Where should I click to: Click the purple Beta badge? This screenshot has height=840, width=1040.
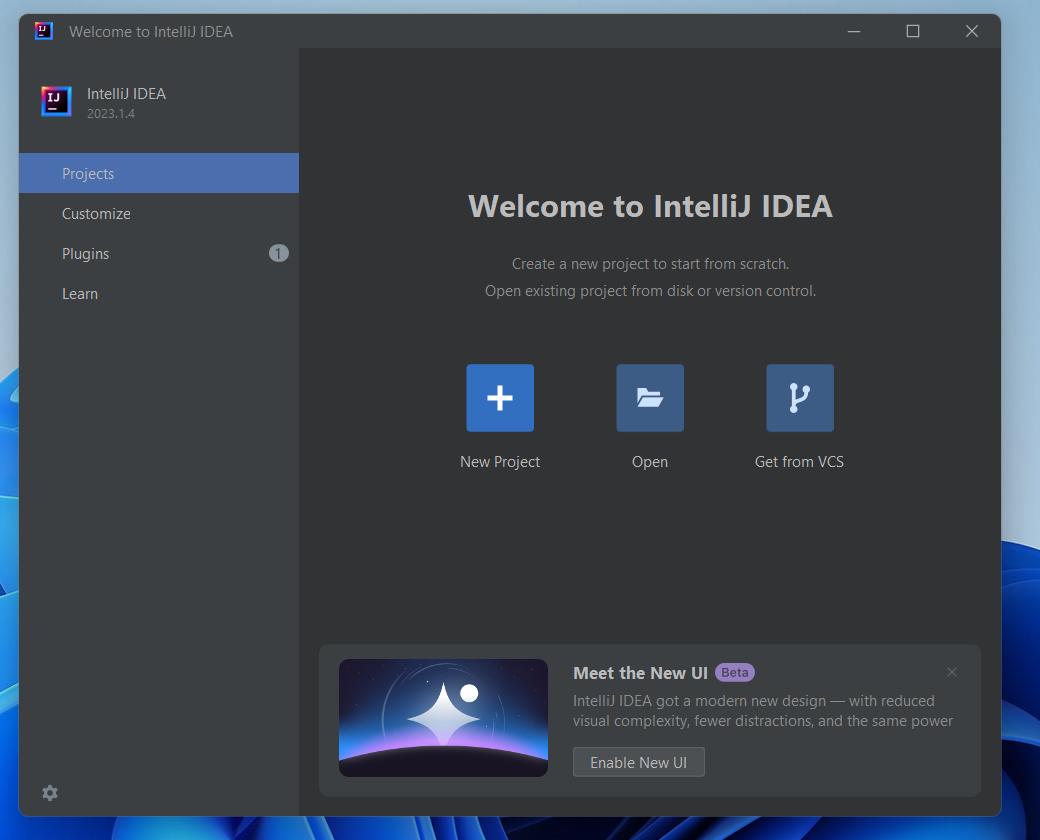coord(735,672)
